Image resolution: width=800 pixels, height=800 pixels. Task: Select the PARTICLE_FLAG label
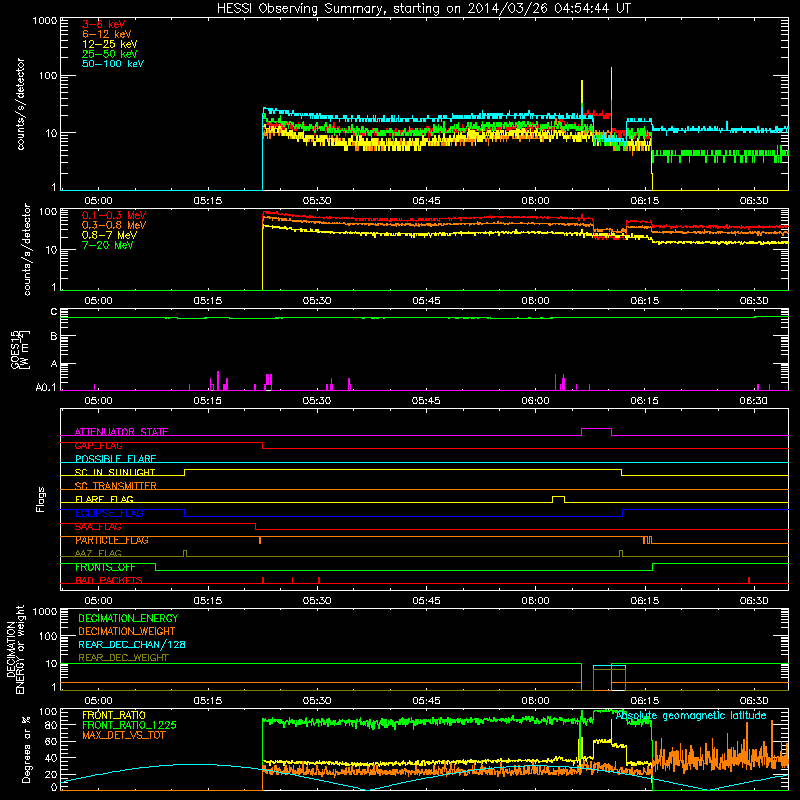112,540
